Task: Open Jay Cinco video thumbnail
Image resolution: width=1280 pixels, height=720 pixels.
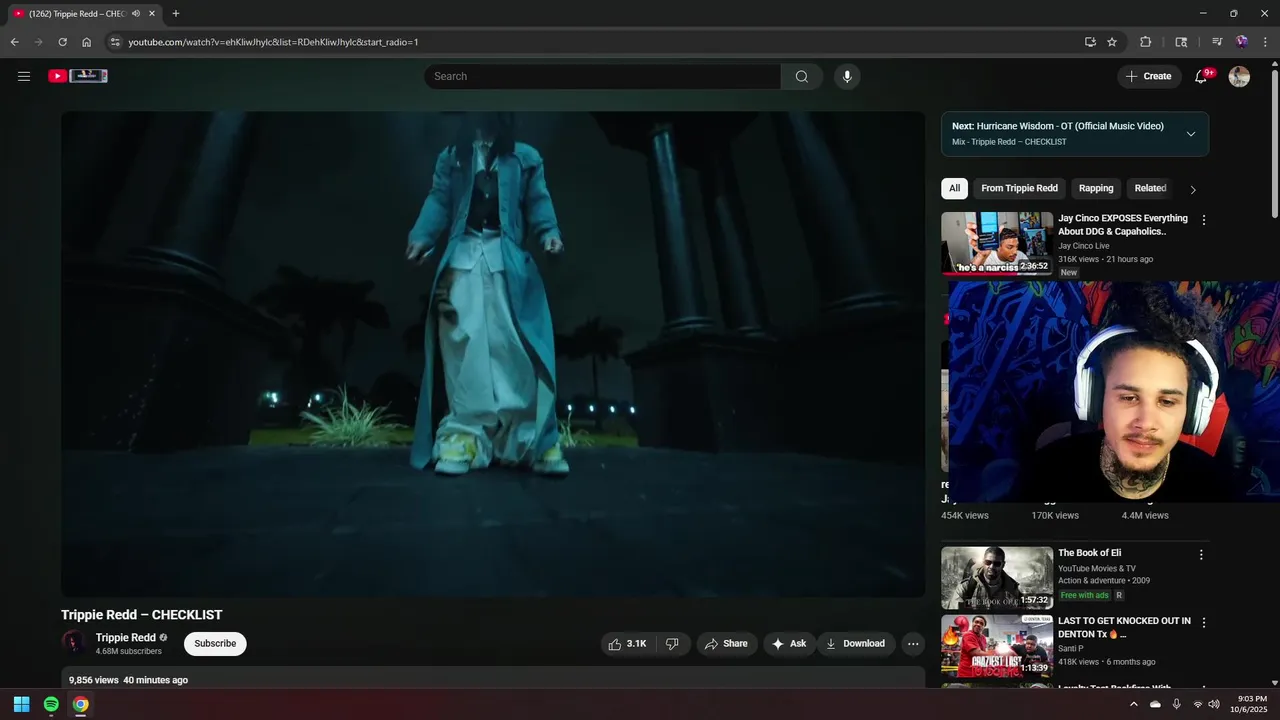Action: tap(997, 243)
